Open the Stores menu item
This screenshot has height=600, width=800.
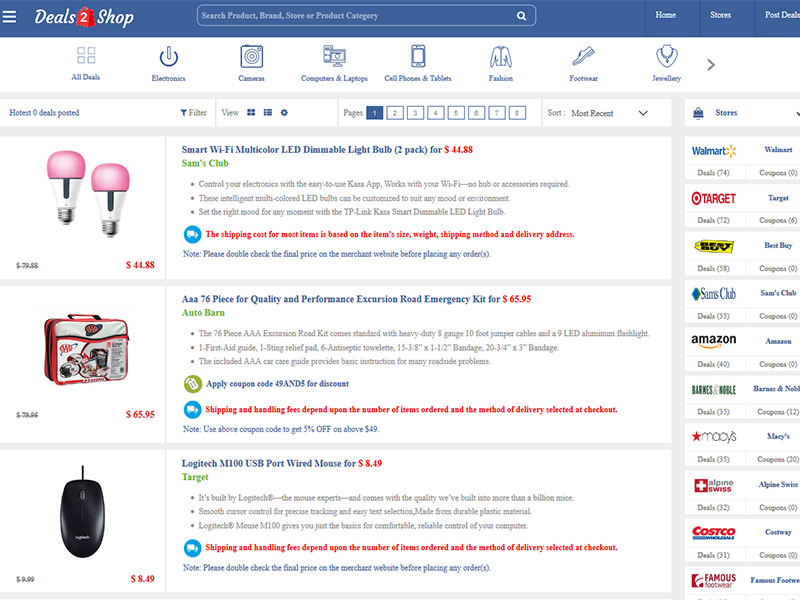pyautogui.click(x=720, y=15)
